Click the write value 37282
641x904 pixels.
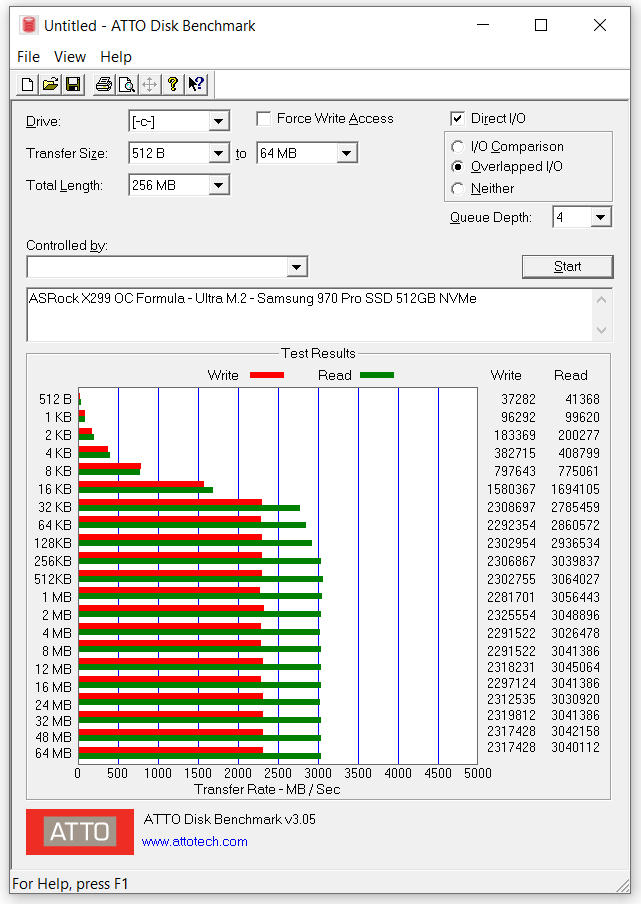coord(518,400)
